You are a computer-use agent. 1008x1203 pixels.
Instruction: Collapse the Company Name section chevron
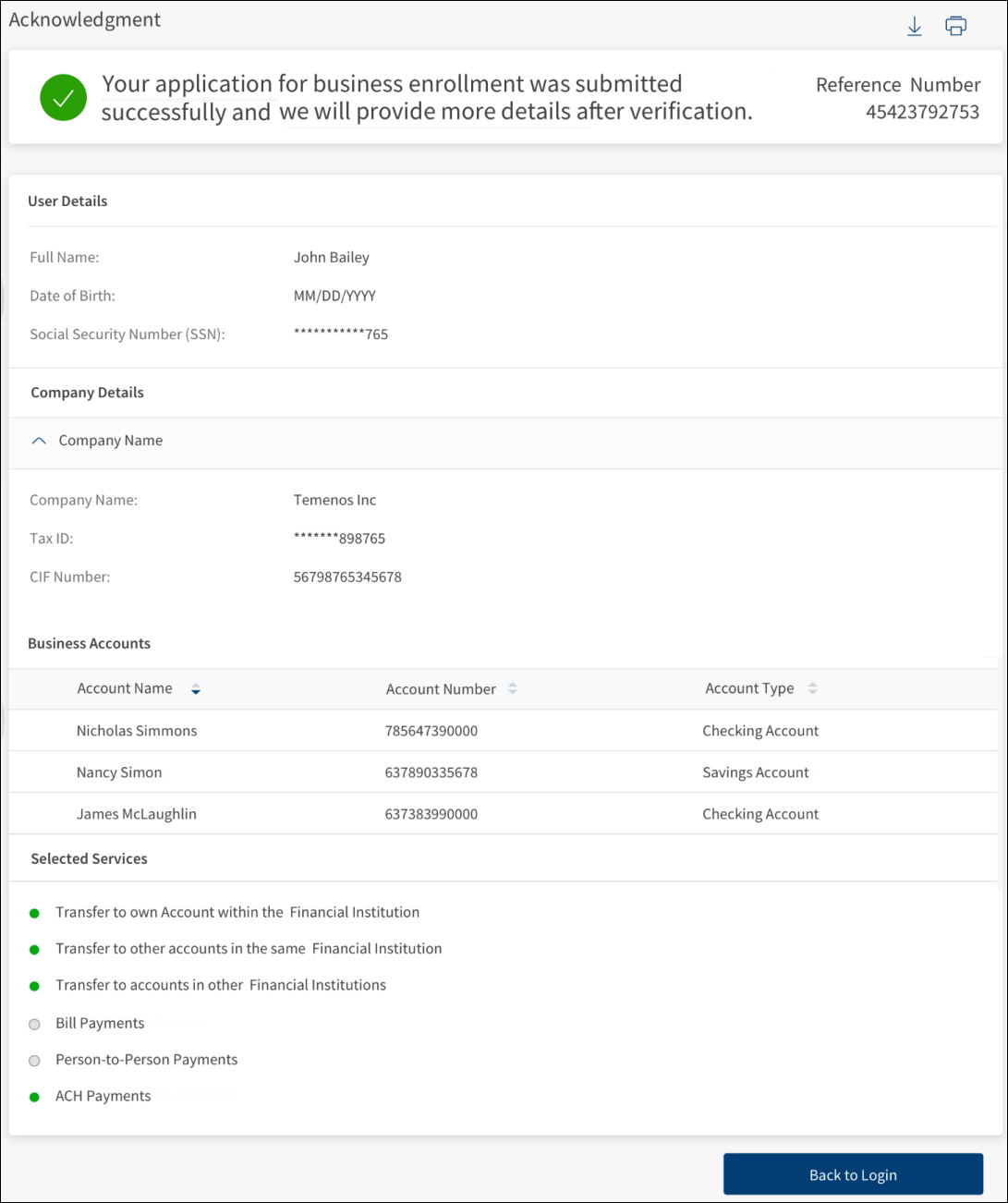tap(39, 441)
